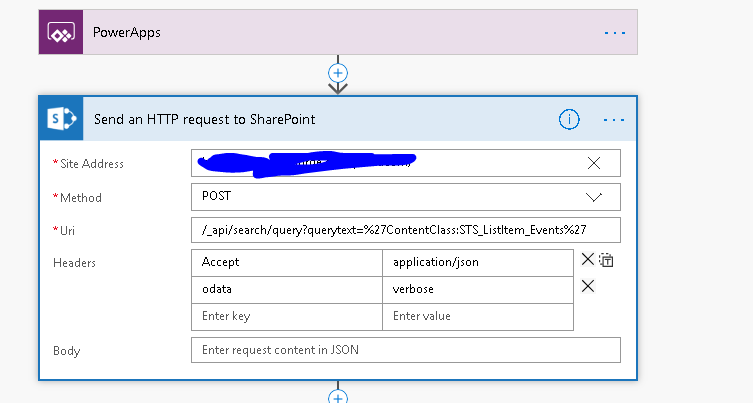753x403 pixels.
Task: Edit the application/json header value
Action: tap(478, 263)
